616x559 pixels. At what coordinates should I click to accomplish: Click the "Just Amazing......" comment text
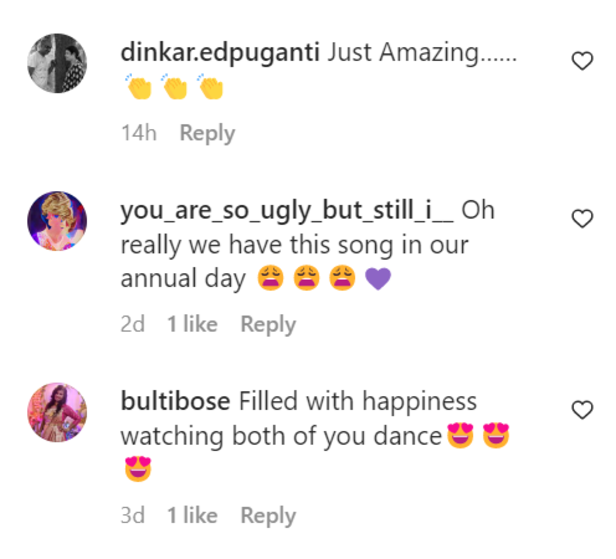point(421,54)
